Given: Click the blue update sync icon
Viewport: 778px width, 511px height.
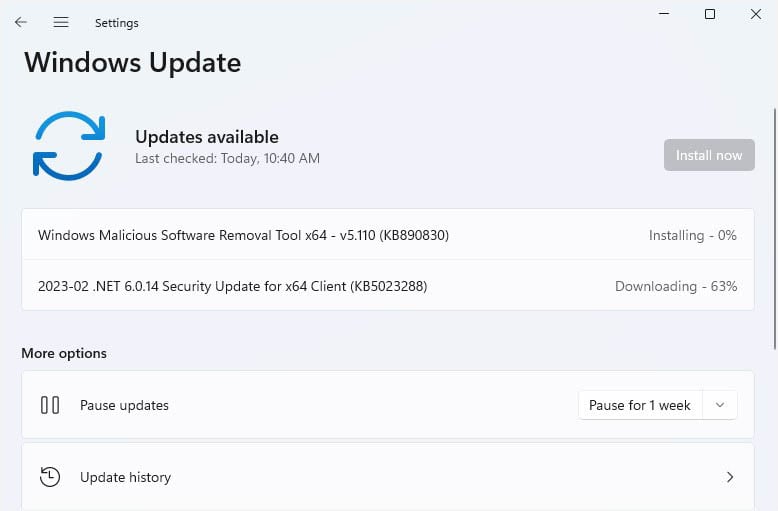Looking at the screenshot, I should tap(69, 146).
